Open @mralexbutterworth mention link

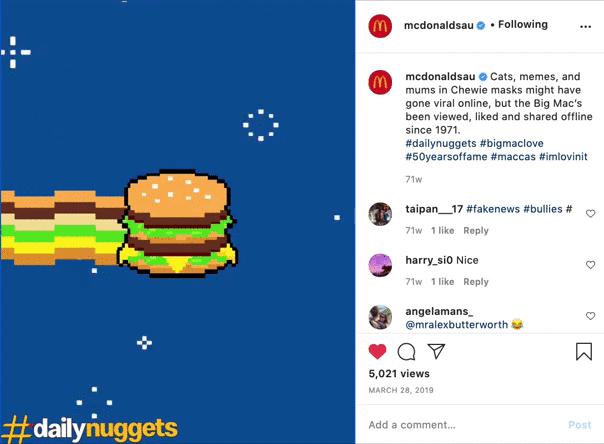click(x=456, y=325)
